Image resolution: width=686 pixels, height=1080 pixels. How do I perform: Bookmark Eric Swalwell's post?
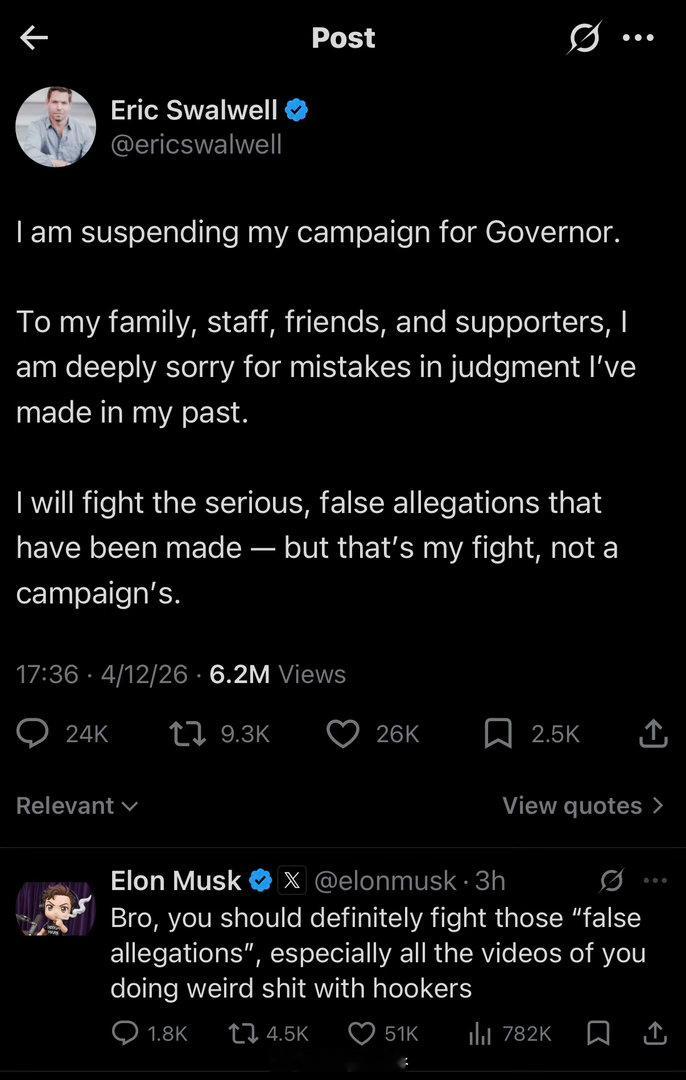point(496,733)
